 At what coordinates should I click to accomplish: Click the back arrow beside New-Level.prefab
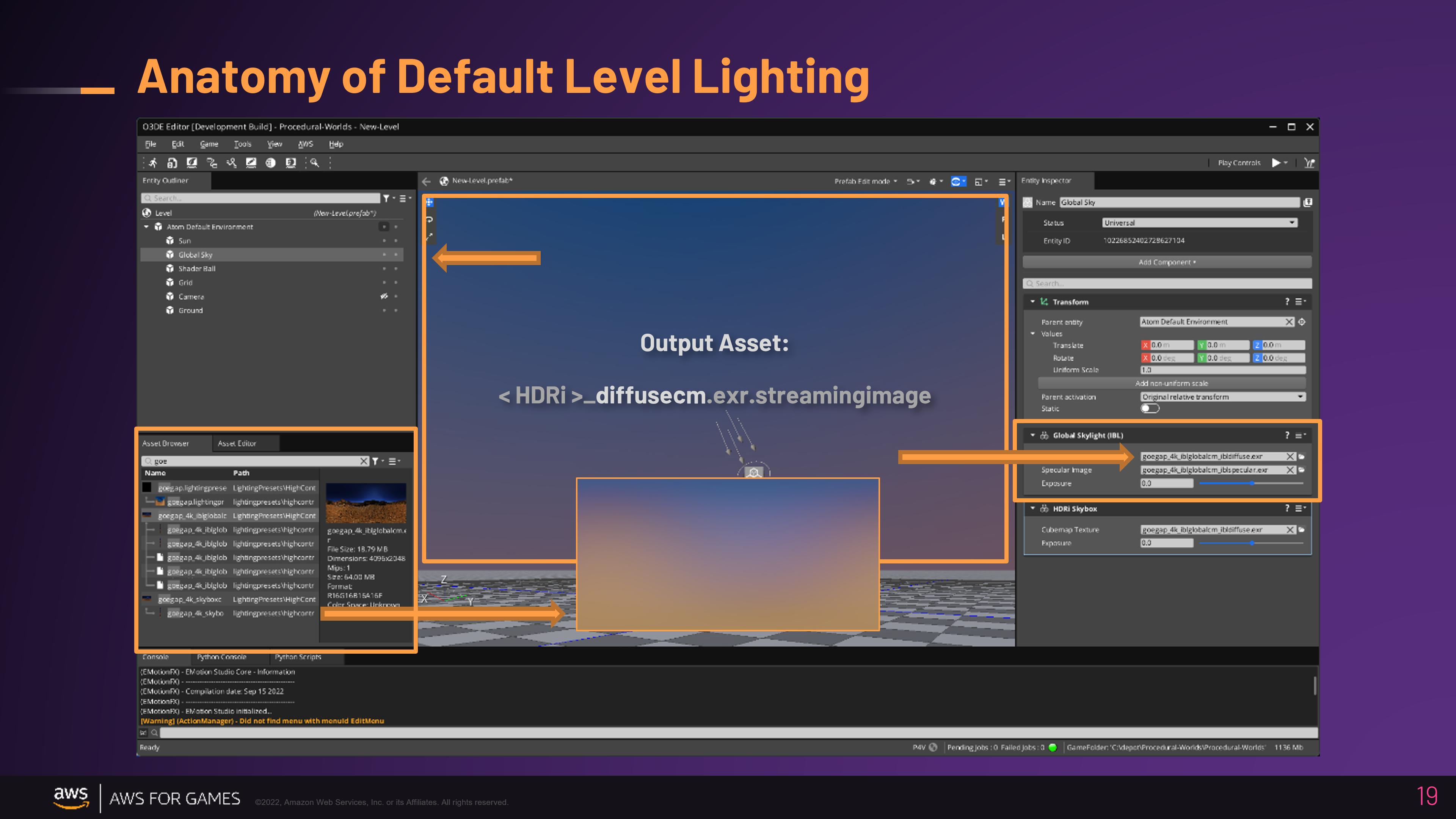(427, 181)
